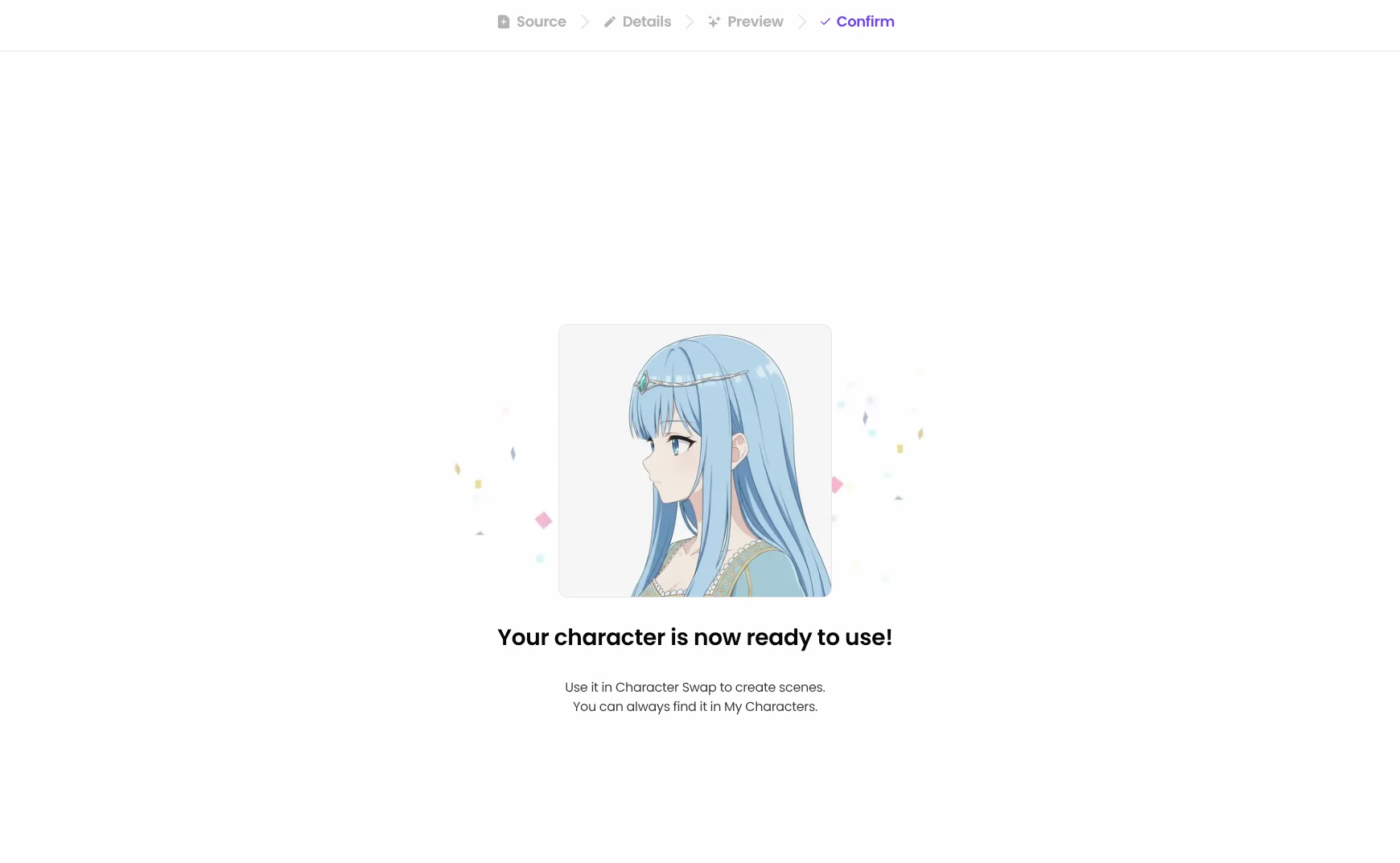
Task: Open 'My Characters' from the description
Action: click(770, 706)
